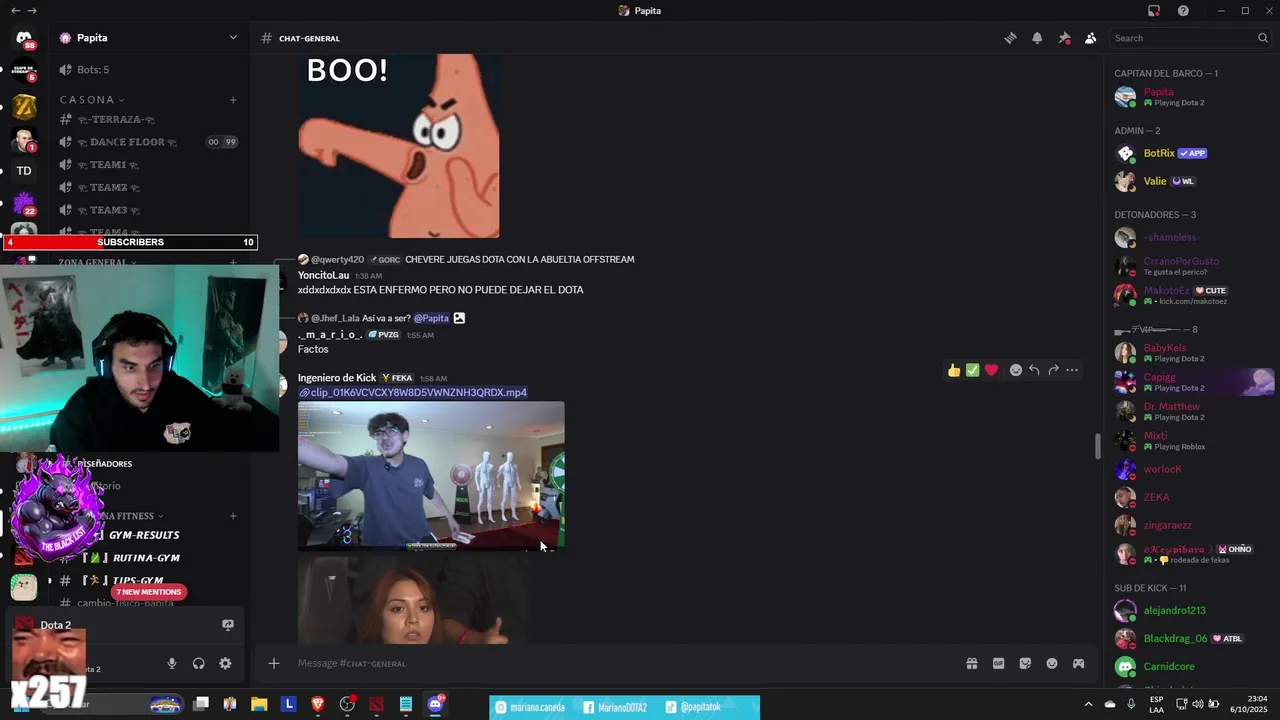
Task: Toggle headphones deafen
Action: (x=198, y=663)
